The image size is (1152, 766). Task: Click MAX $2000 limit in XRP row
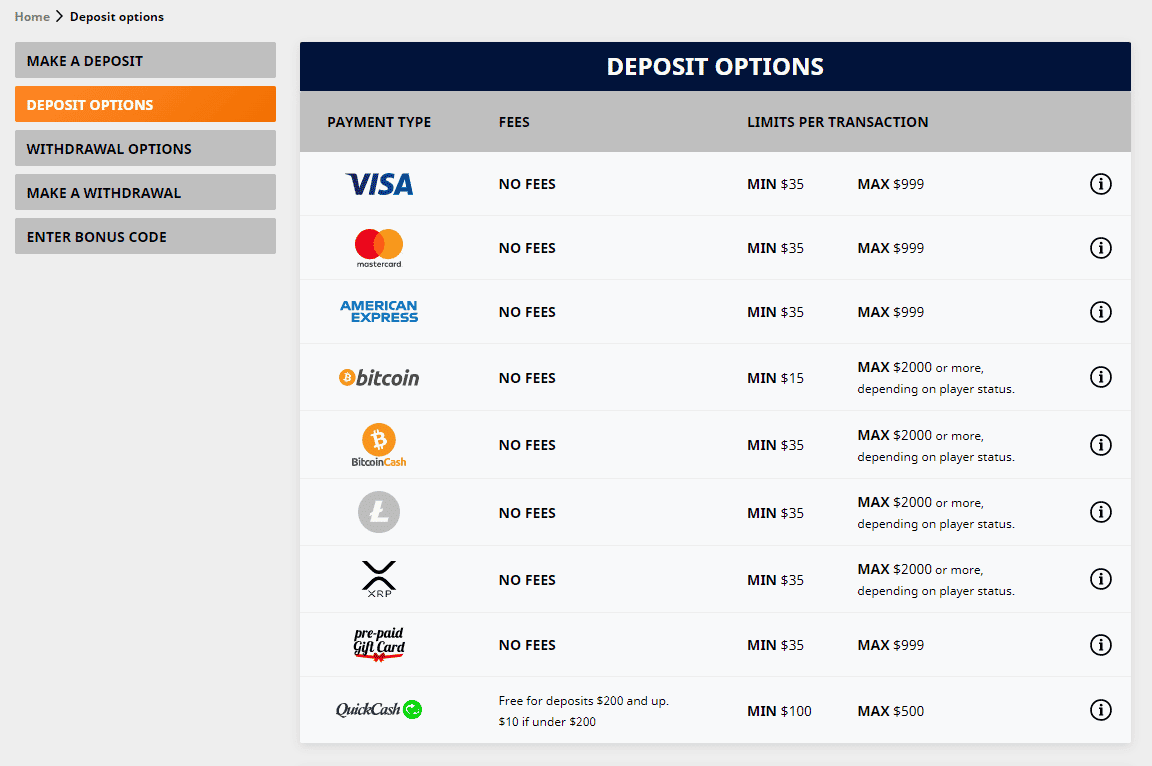[x=936, y=579]
